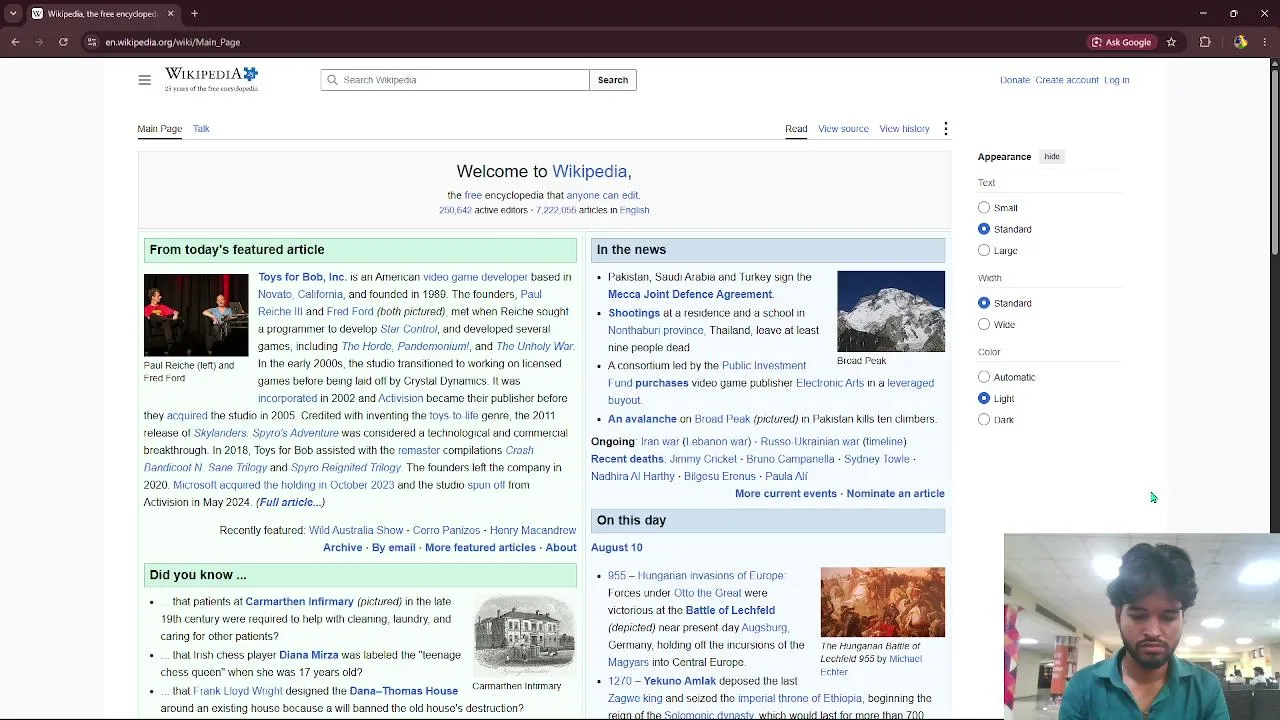Close the Wikipedia browser tab

pyautogui.click(x=170, y=14)
